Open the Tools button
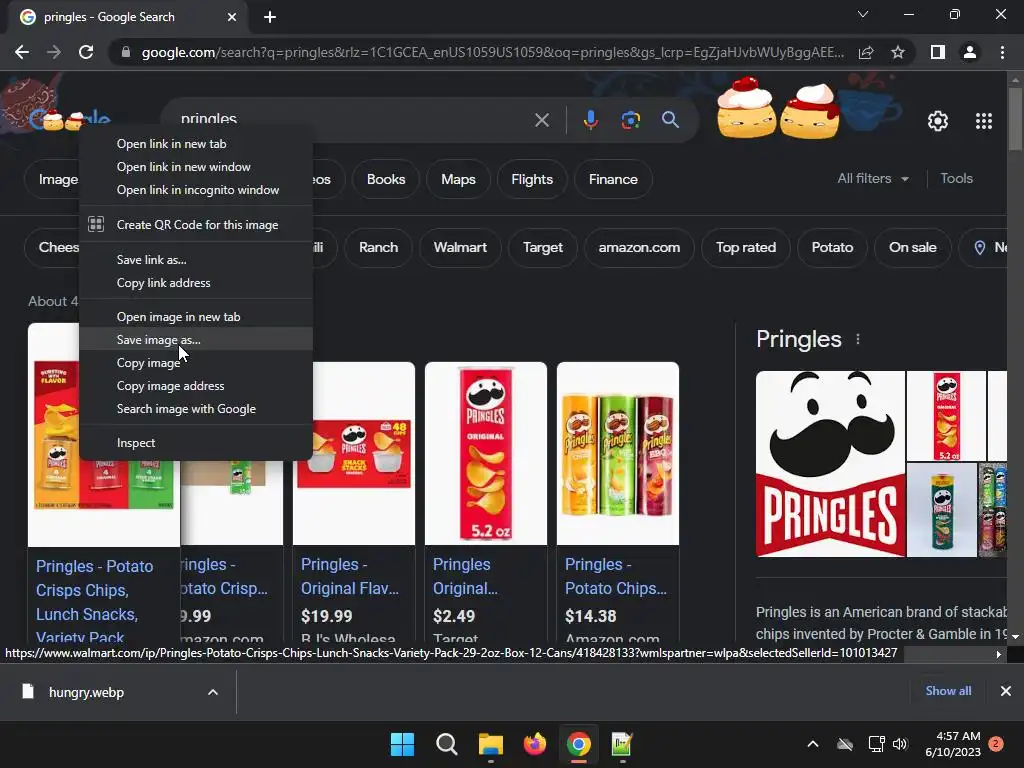 tap(956, 178)
